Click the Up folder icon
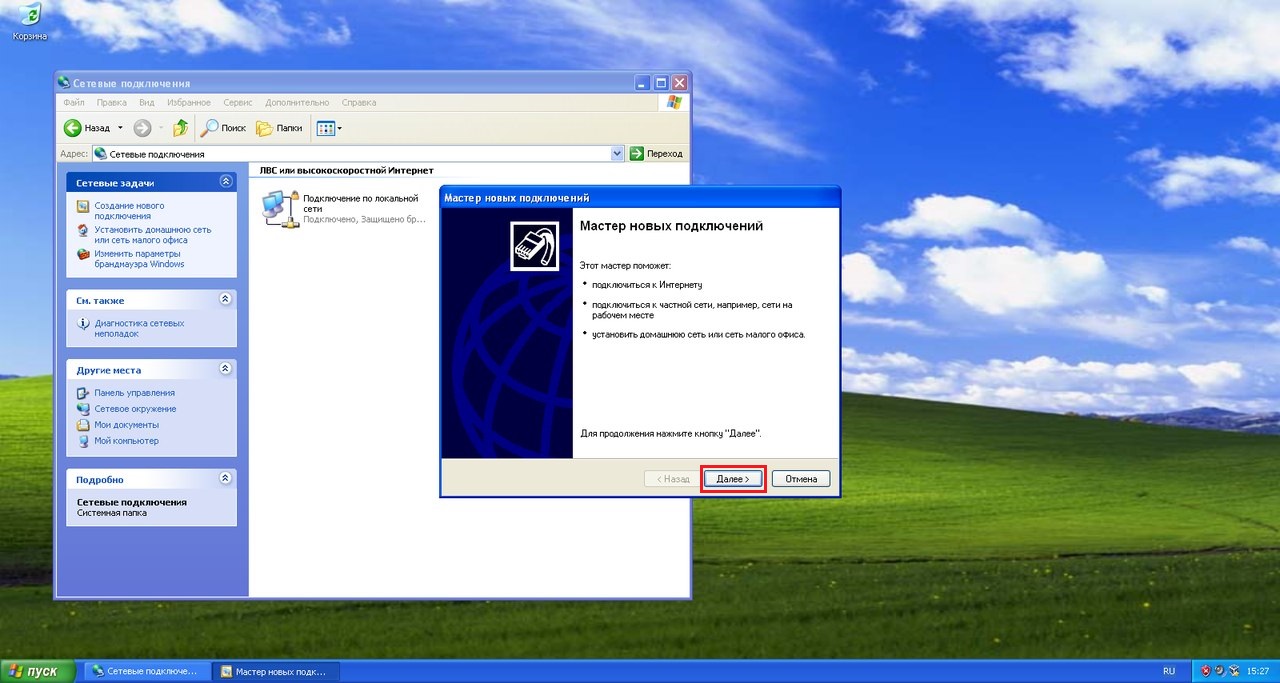Screen dimensions: 1280x683 point(180,128)
